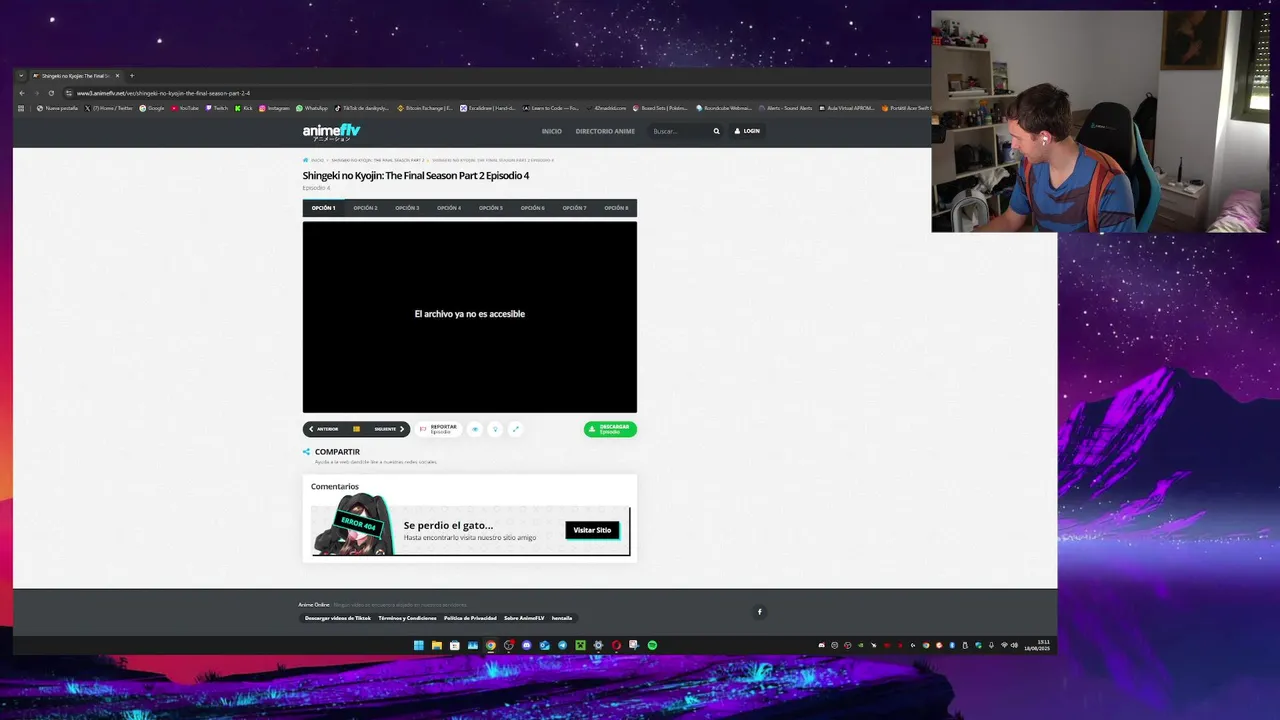Open the WhatsApp bookmark
The height and width of the screenshot is (720, 1280).
coord(312,108)
